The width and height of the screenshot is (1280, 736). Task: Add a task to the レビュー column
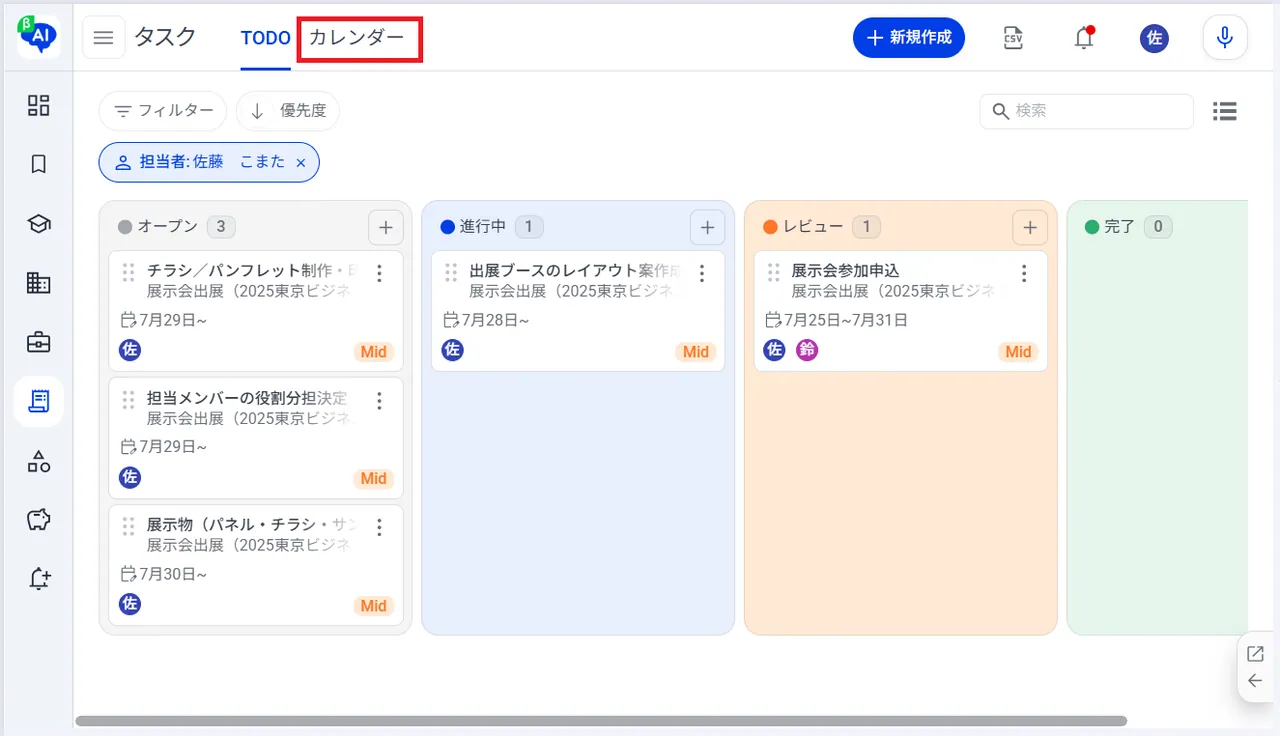[1030, 228]
